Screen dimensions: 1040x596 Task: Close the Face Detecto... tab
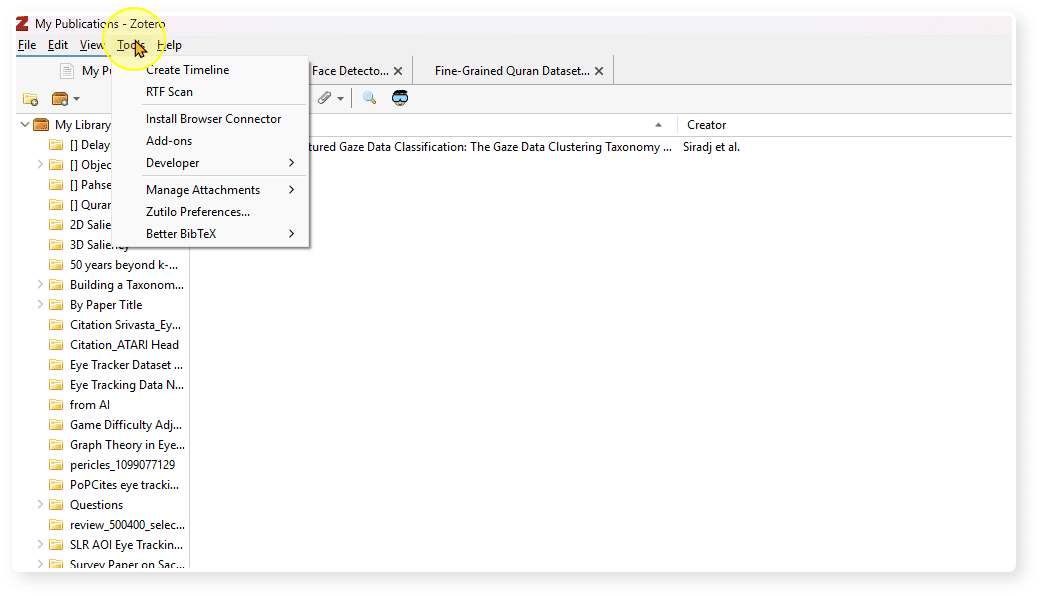[x=398, y=71]
